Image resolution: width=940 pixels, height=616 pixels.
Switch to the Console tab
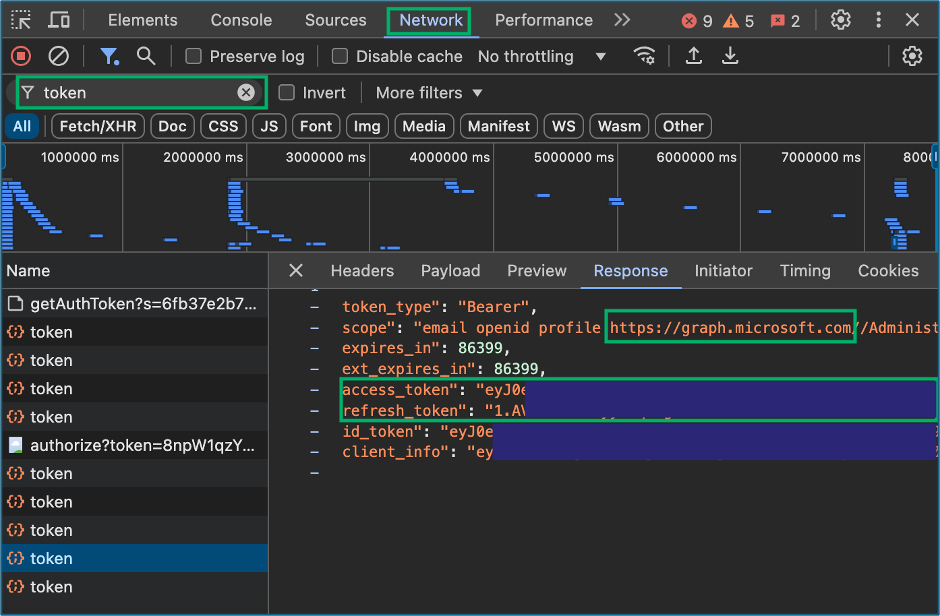coord(241,20)
